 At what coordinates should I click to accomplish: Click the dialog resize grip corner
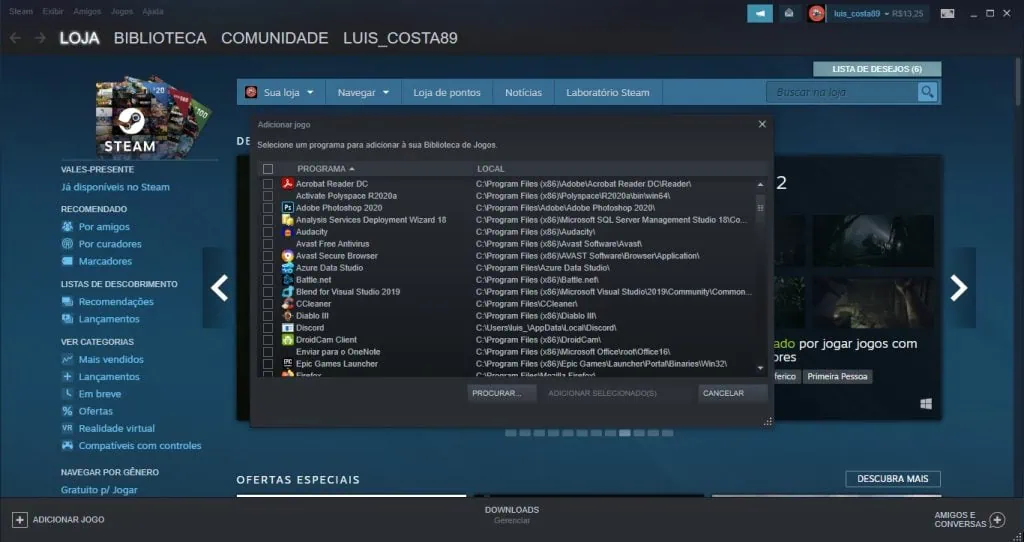click(768, 422)
